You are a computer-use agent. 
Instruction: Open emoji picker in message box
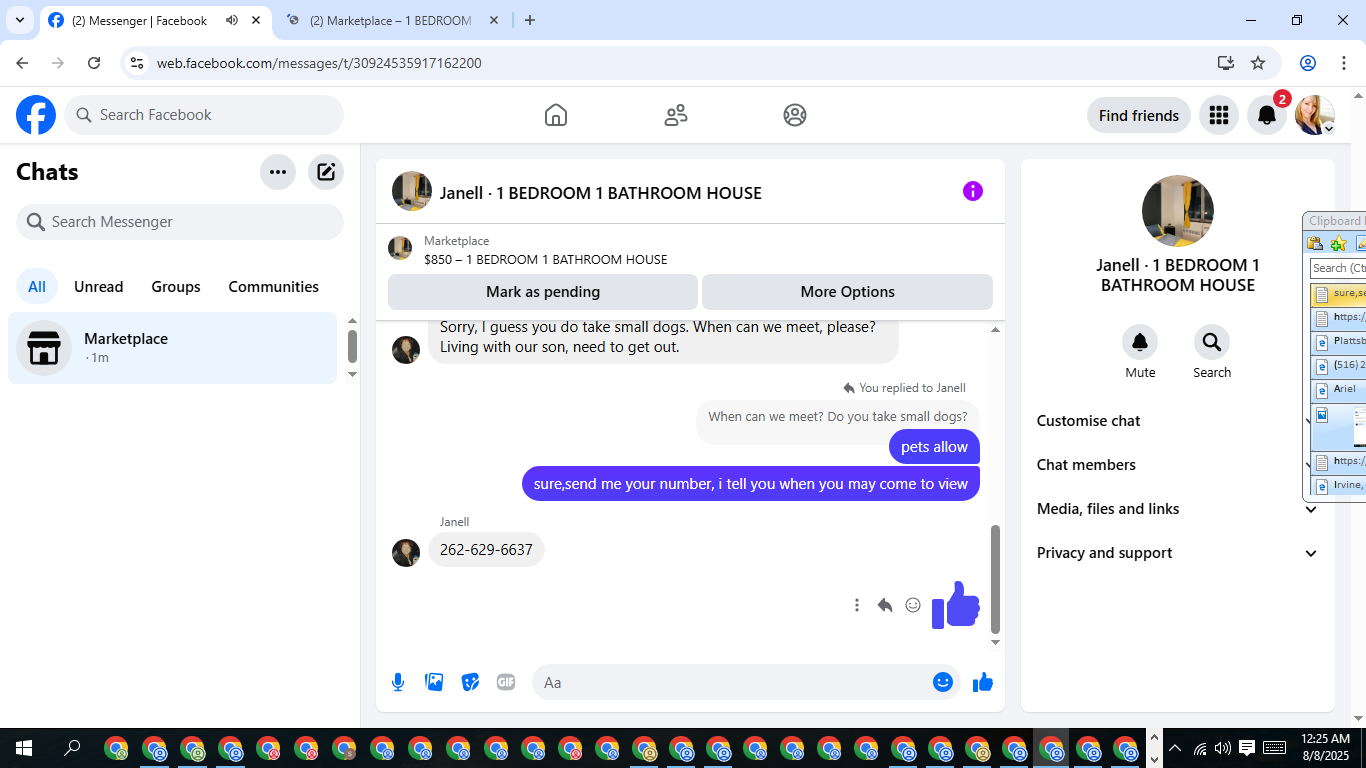tap(943, 682)
